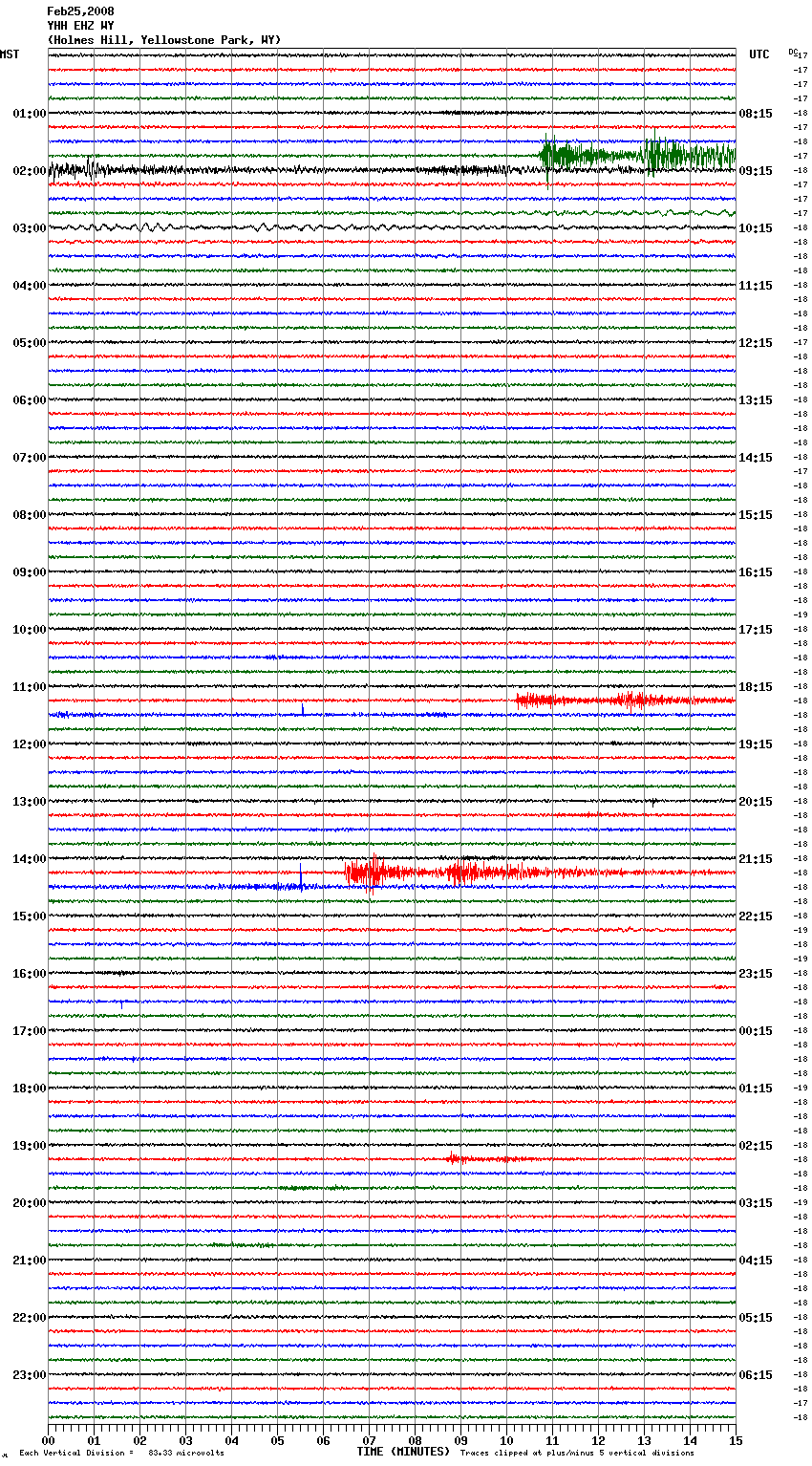Screen dimensions: 812x1466
Task: Click the 04:15 UTC time label
Action: pos(756,1261)
